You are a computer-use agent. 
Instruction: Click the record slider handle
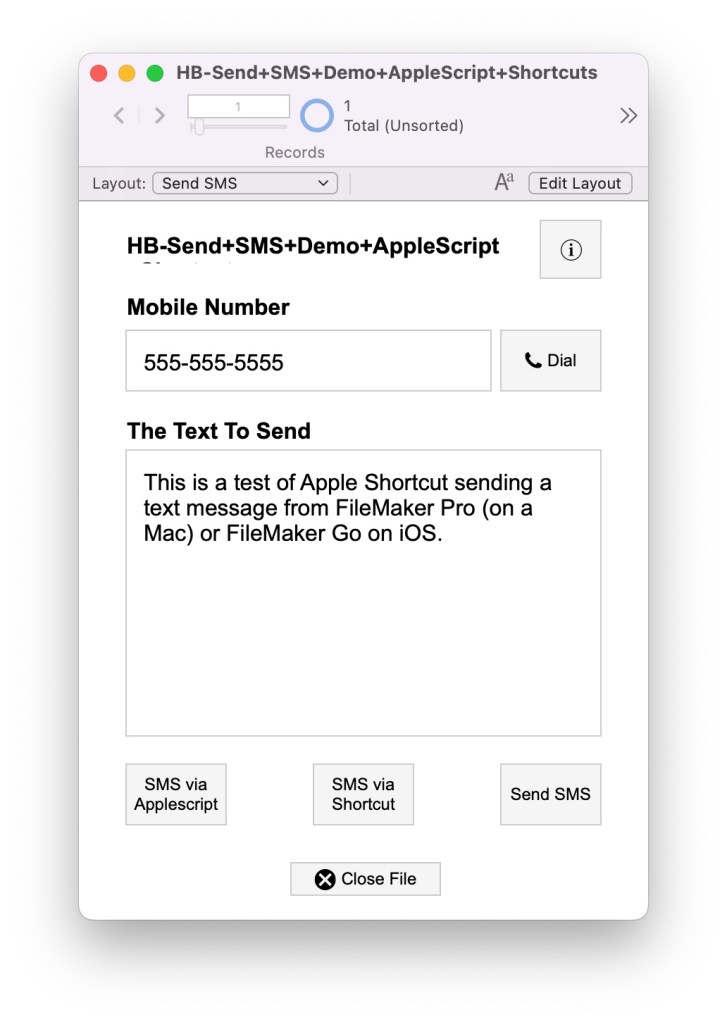199,127
